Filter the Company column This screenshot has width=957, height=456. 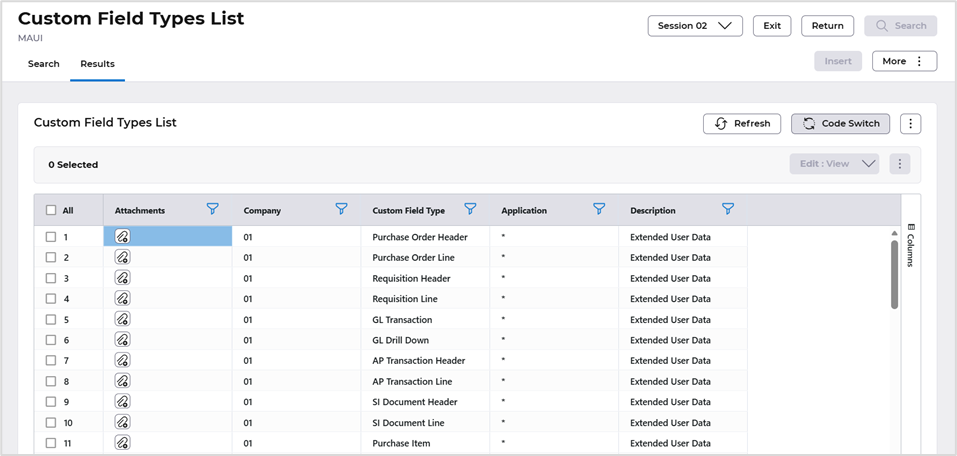click(341, 209)
